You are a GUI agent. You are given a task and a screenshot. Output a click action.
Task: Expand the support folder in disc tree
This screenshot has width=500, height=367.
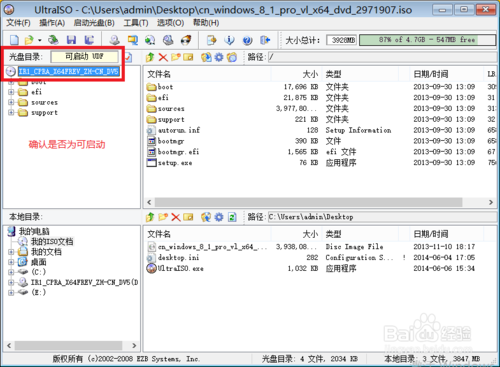(11, 112)
